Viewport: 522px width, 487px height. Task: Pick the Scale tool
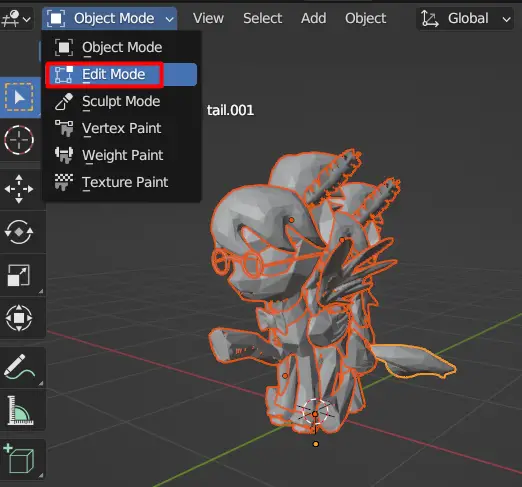pos(19,275)
